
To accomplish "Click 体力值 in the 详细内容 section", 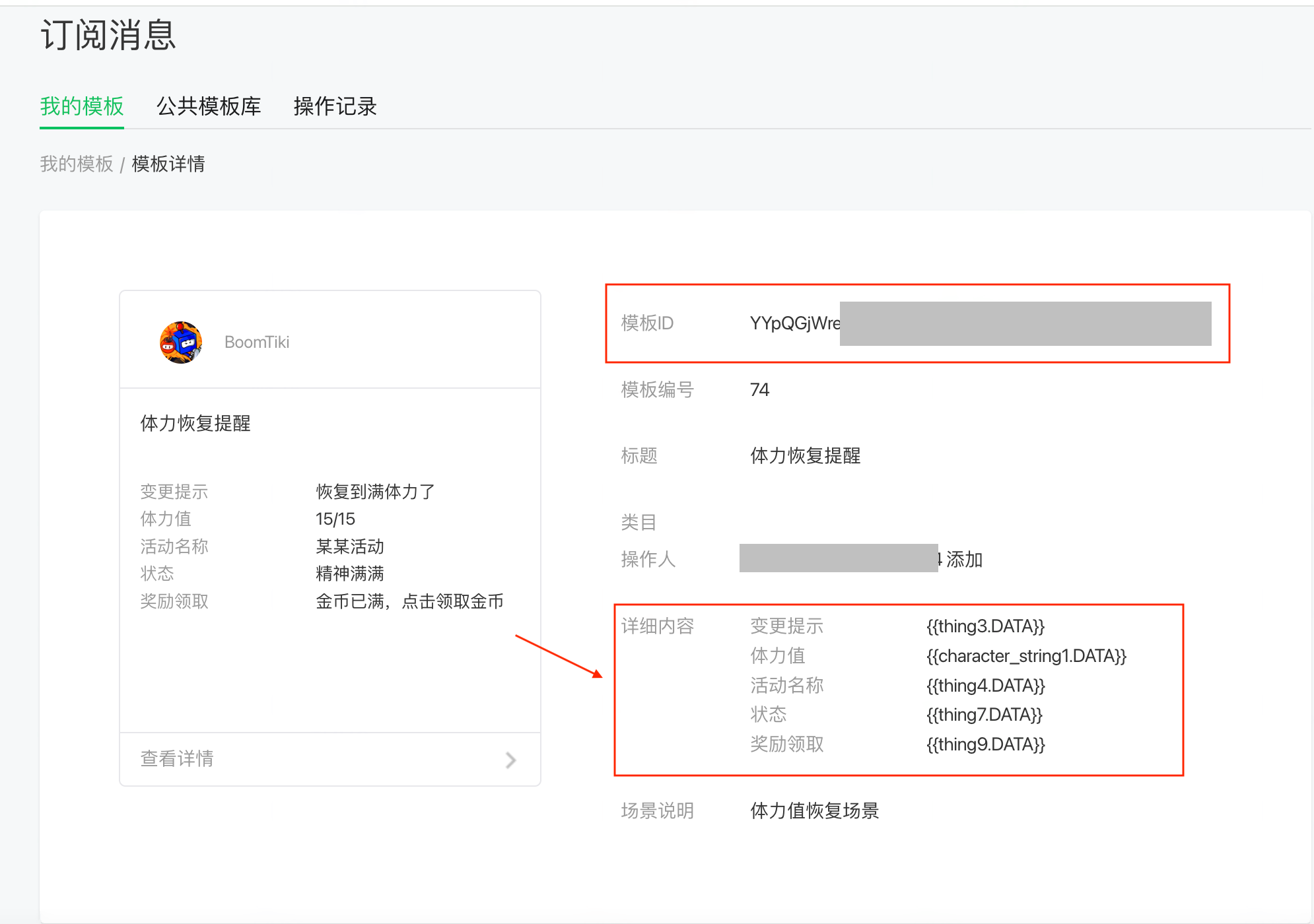I will click(x=778, y=655).
